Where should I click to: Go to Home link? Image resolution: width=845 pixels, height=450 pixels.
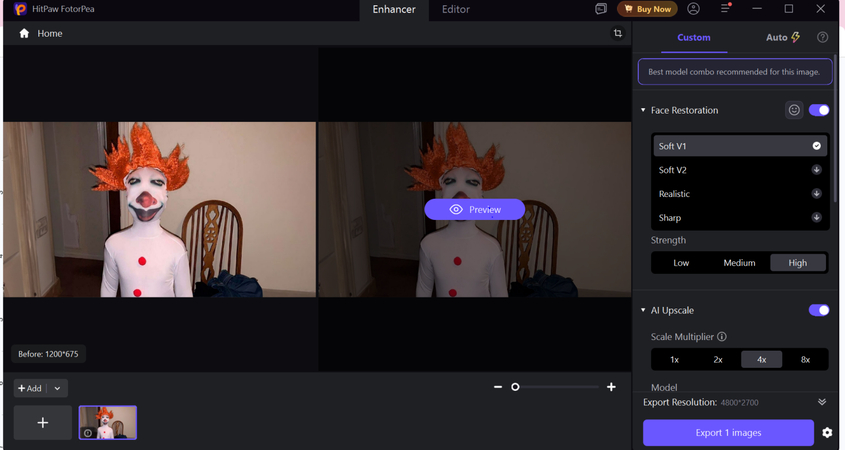coord(50,33)
